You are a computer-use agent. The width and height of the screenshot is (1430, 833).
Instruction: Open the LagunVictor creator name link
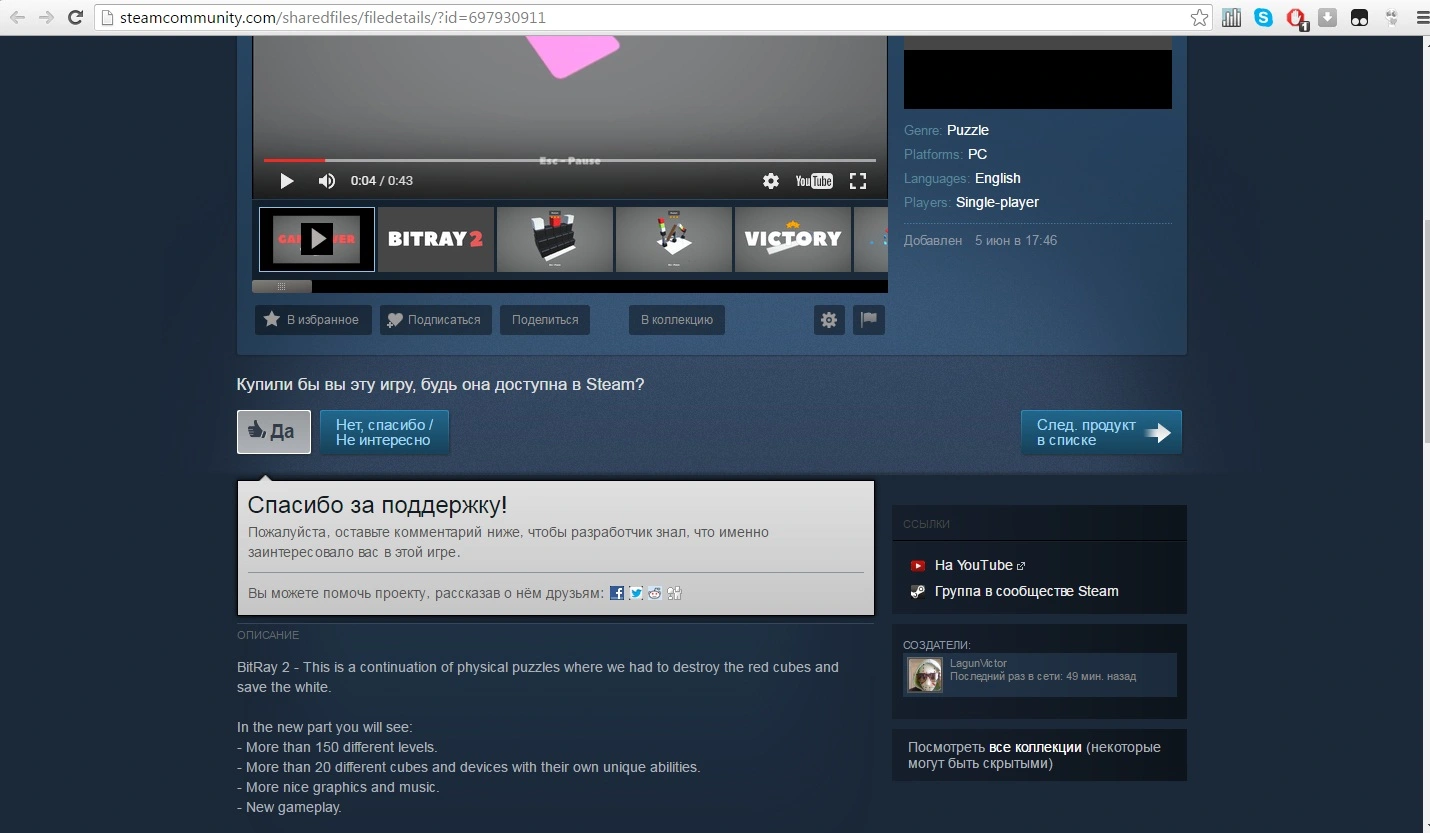pyautogui.click(x=978, y=663)
